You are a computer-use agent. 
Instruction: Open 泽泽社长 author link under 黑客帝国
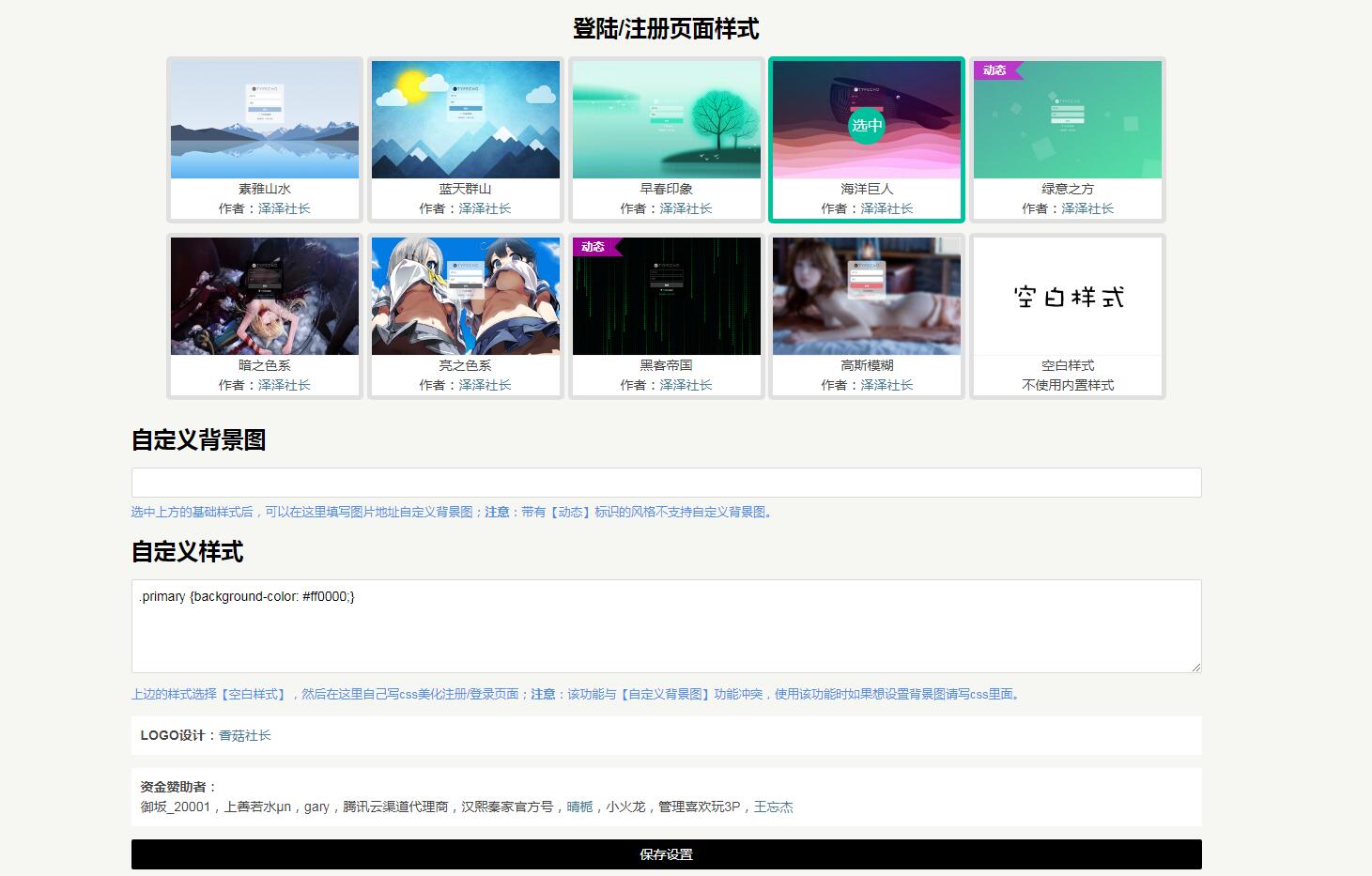[x=686, y=385]
